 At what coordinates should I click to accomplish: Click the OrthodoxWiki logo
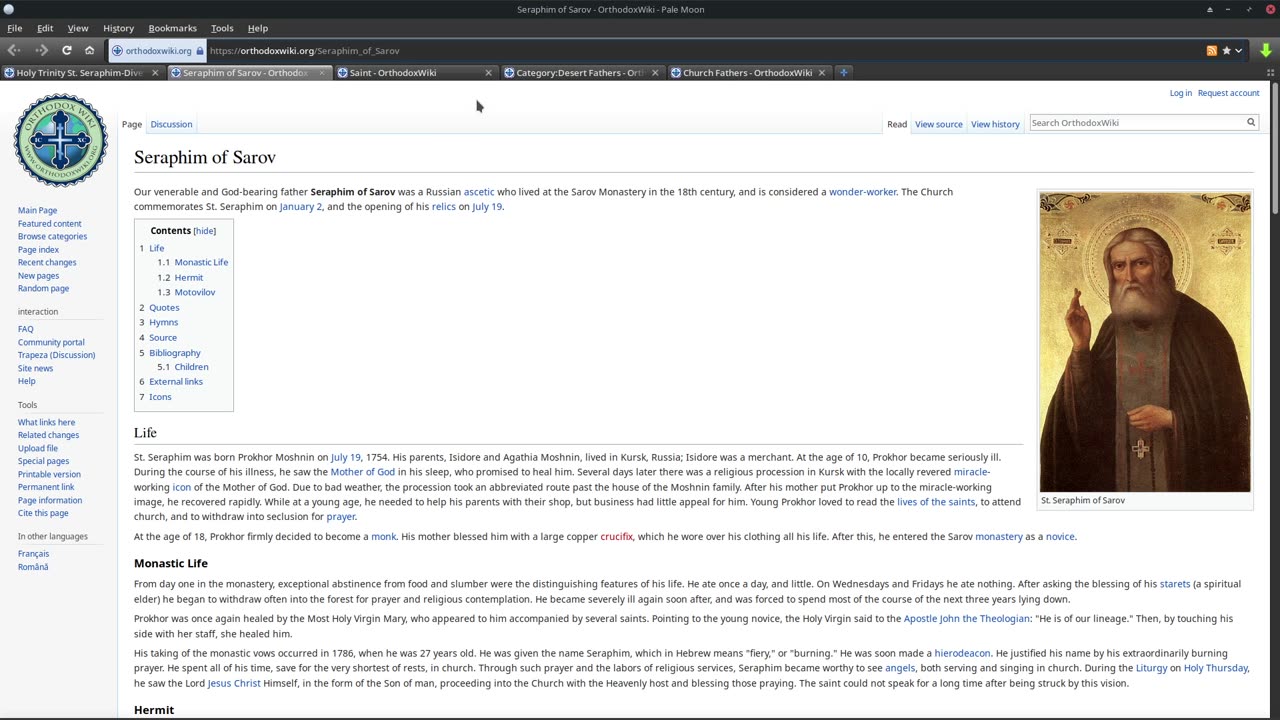point(61,140)
